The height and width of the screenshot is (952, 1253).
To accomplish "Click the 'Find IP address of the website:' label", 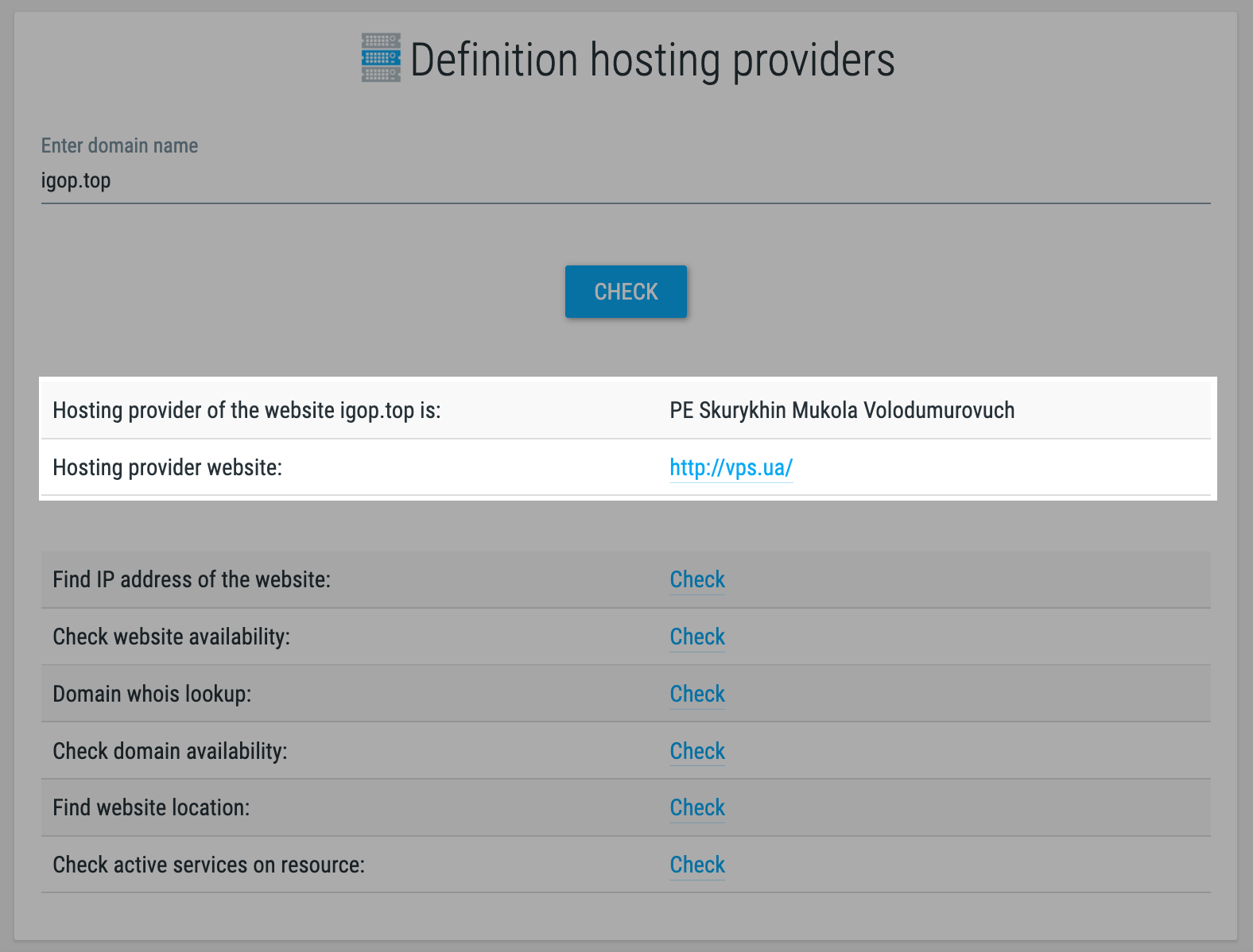I will click(191, 579).
